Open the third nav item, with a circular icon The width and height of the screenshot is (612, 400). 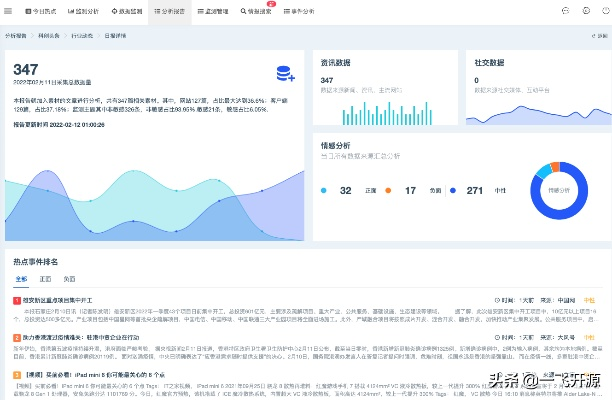[127, 11]
